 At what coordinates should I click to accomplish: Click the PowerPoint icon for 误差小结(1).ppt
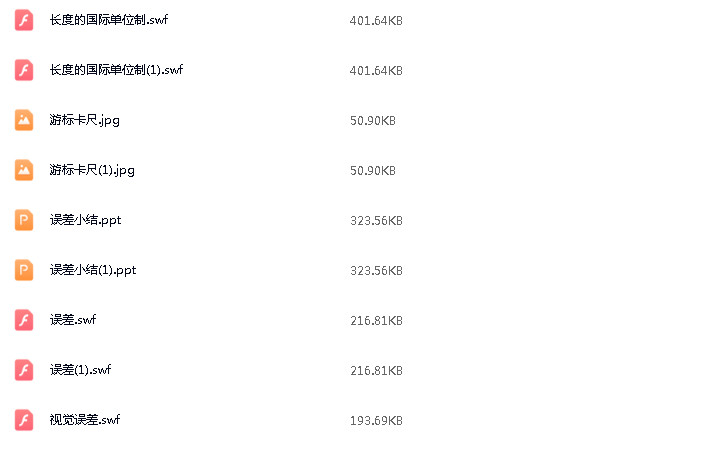tap(24, 270)
